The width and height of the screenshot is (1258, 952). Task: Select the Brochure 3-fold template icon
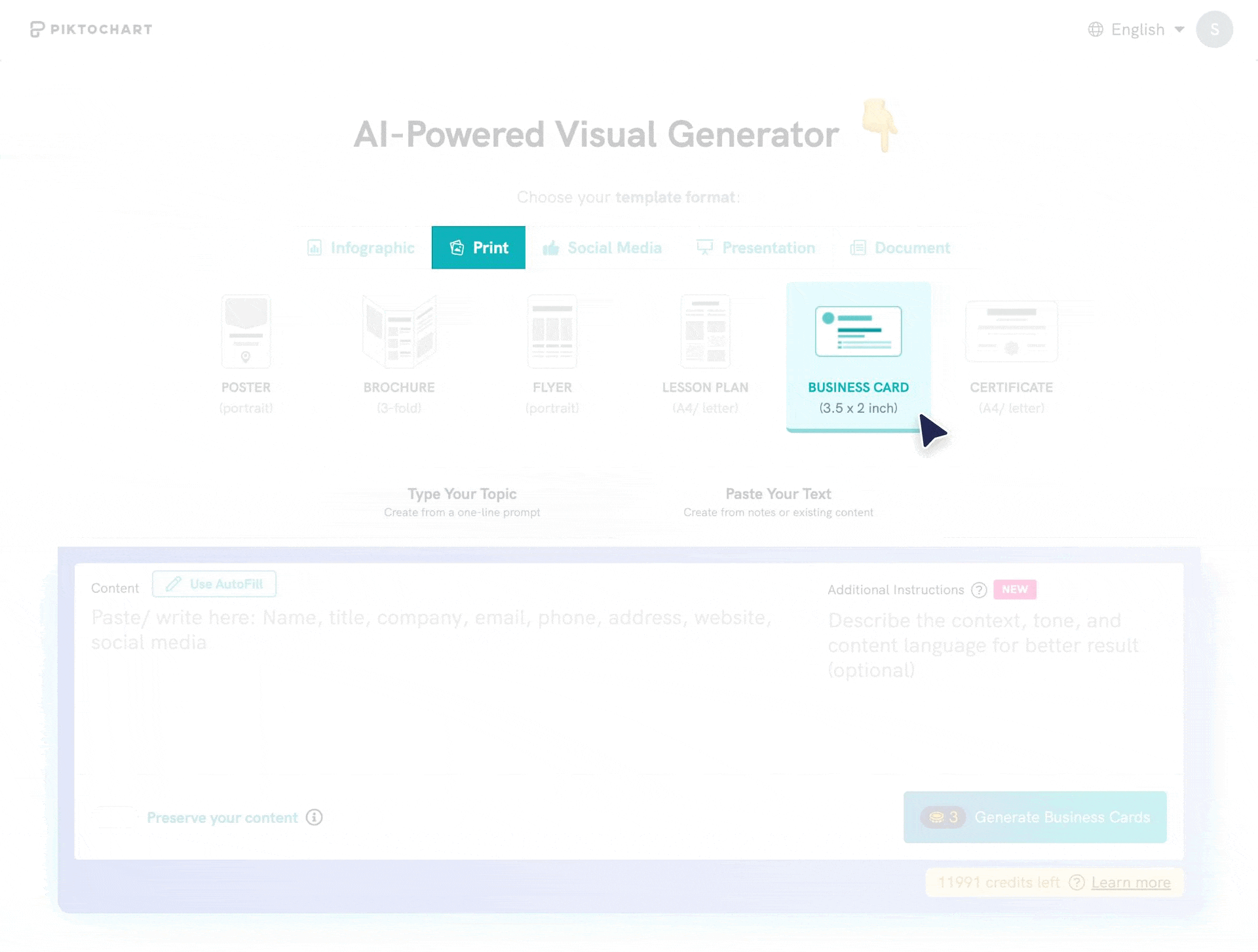pyautogui.click(x=399, y=332)
